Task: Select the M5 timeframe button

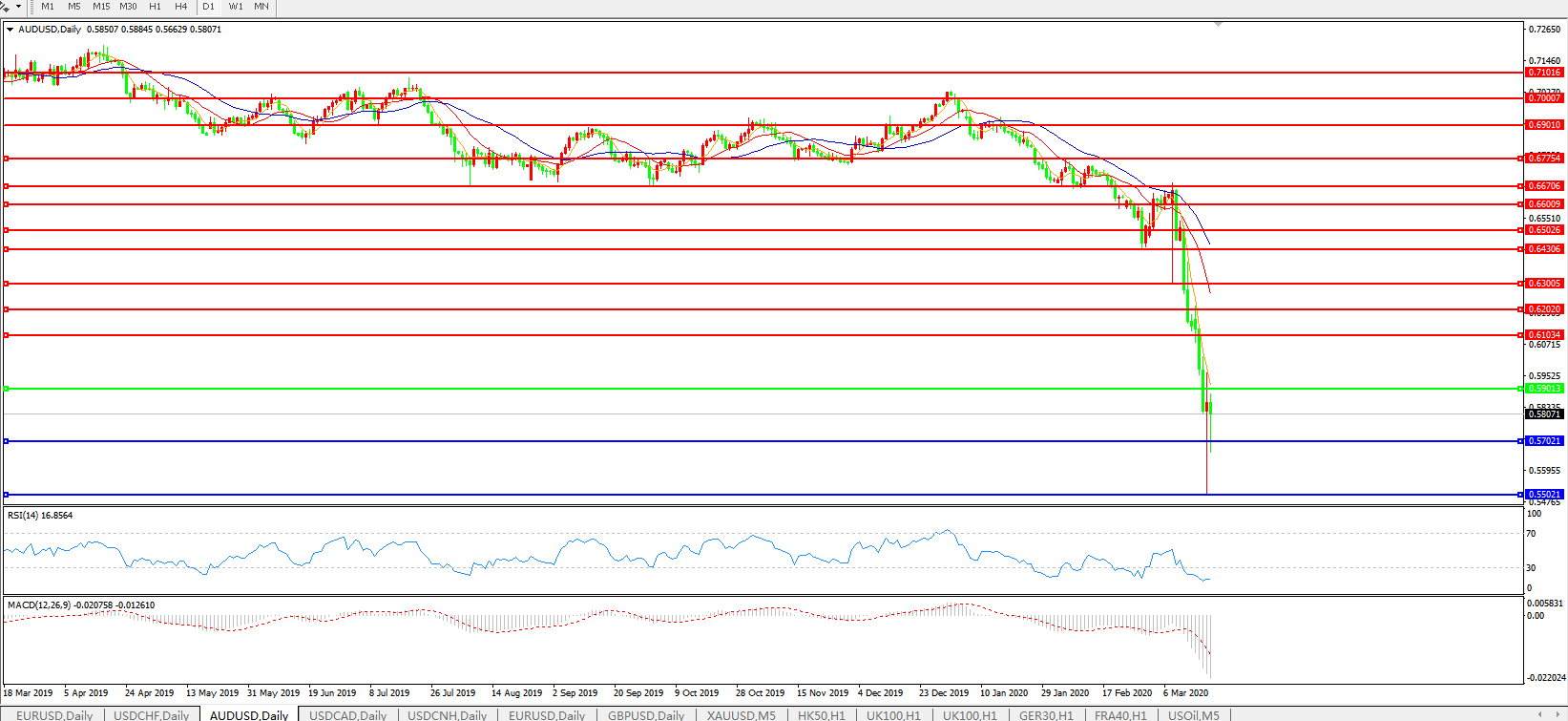Action: 74,7
